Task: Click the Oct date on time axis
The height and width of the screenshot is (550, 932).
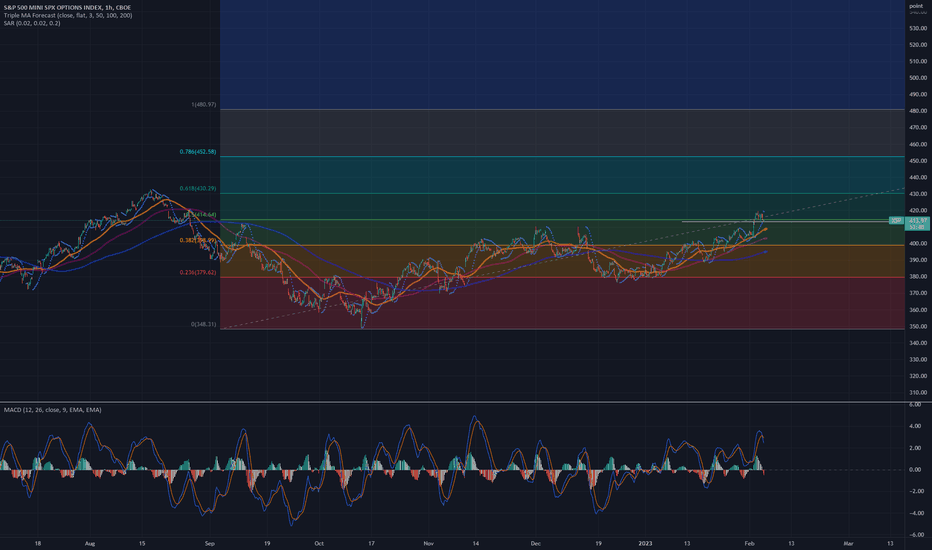Action: click(319, 543)
